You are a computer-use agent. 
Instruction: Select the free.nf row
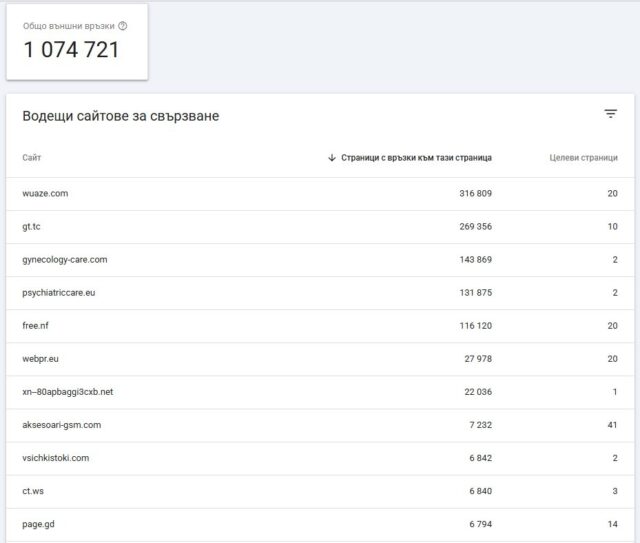320,326
